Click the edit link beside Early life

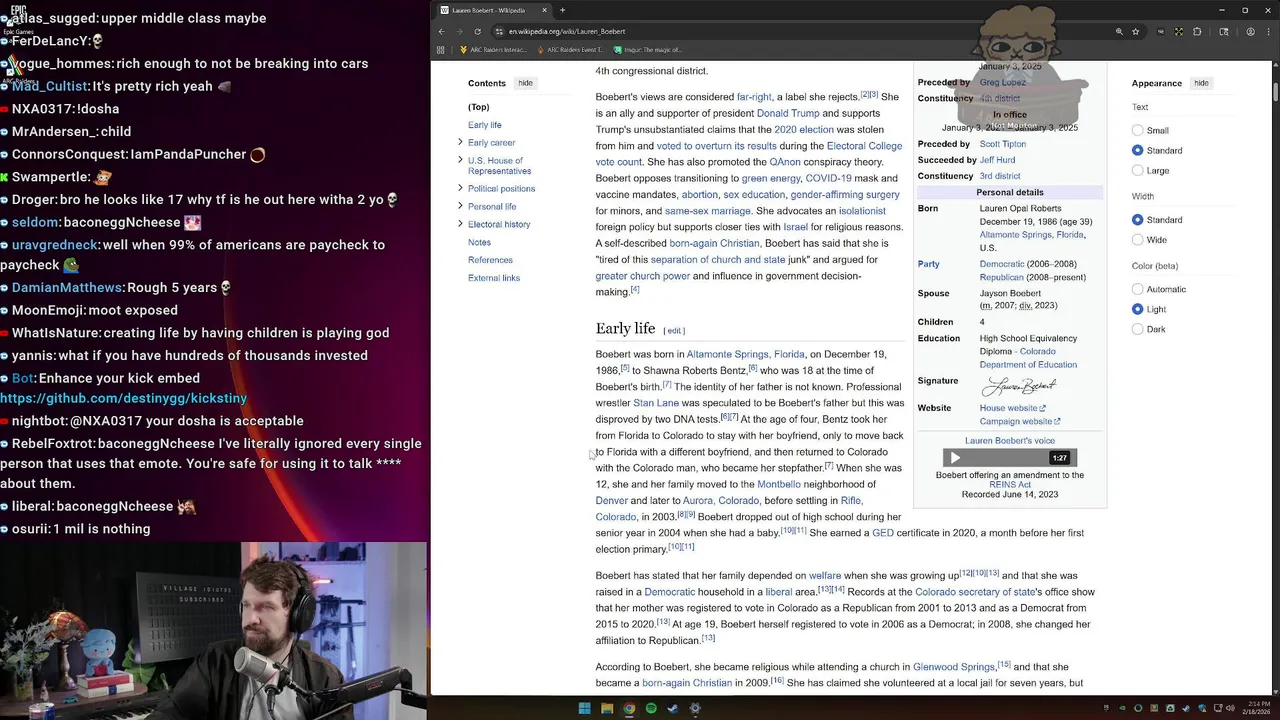coord(674,331)
